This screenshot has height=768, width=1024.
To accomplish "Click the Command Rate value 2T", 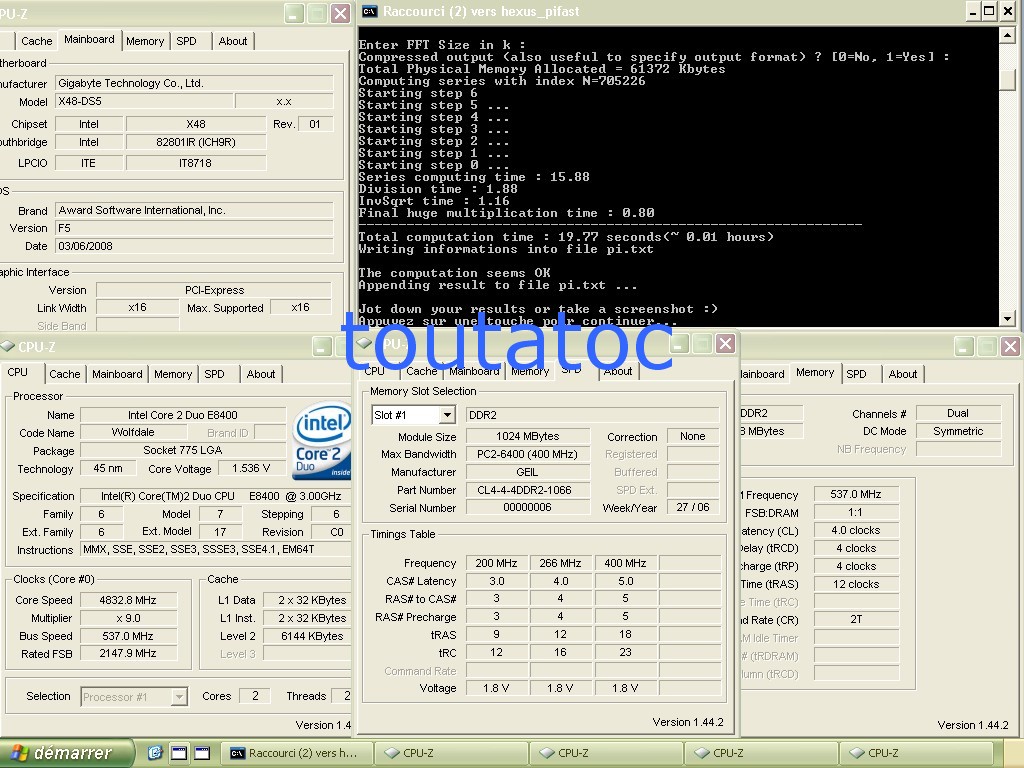I will click(x=856, y=619).
